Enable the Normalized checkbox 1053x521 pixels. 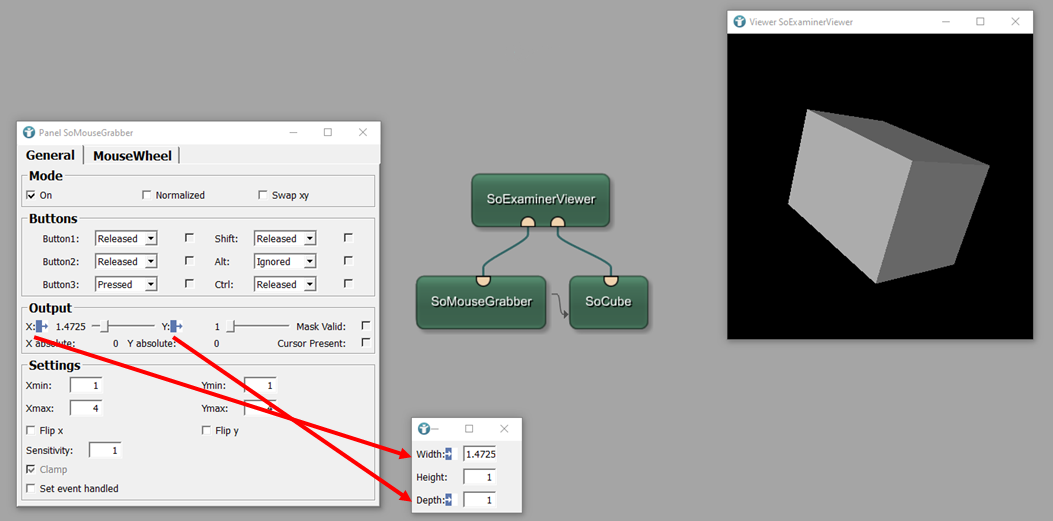pos(147,195)
